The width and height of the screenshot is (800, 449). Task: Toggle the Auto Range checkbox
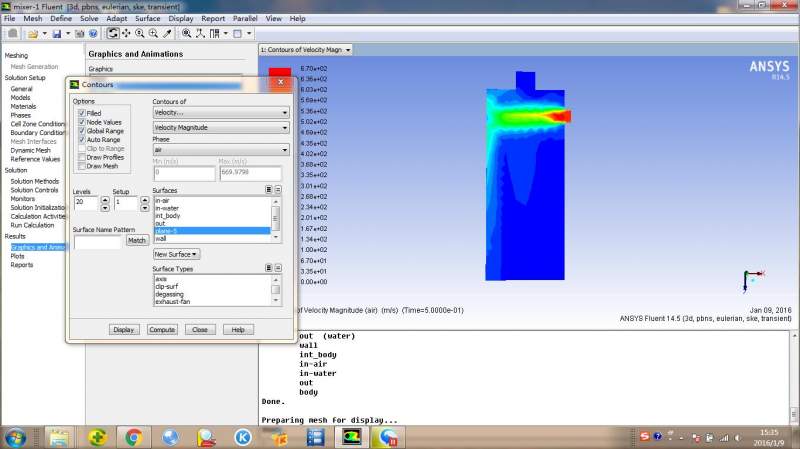82,140
